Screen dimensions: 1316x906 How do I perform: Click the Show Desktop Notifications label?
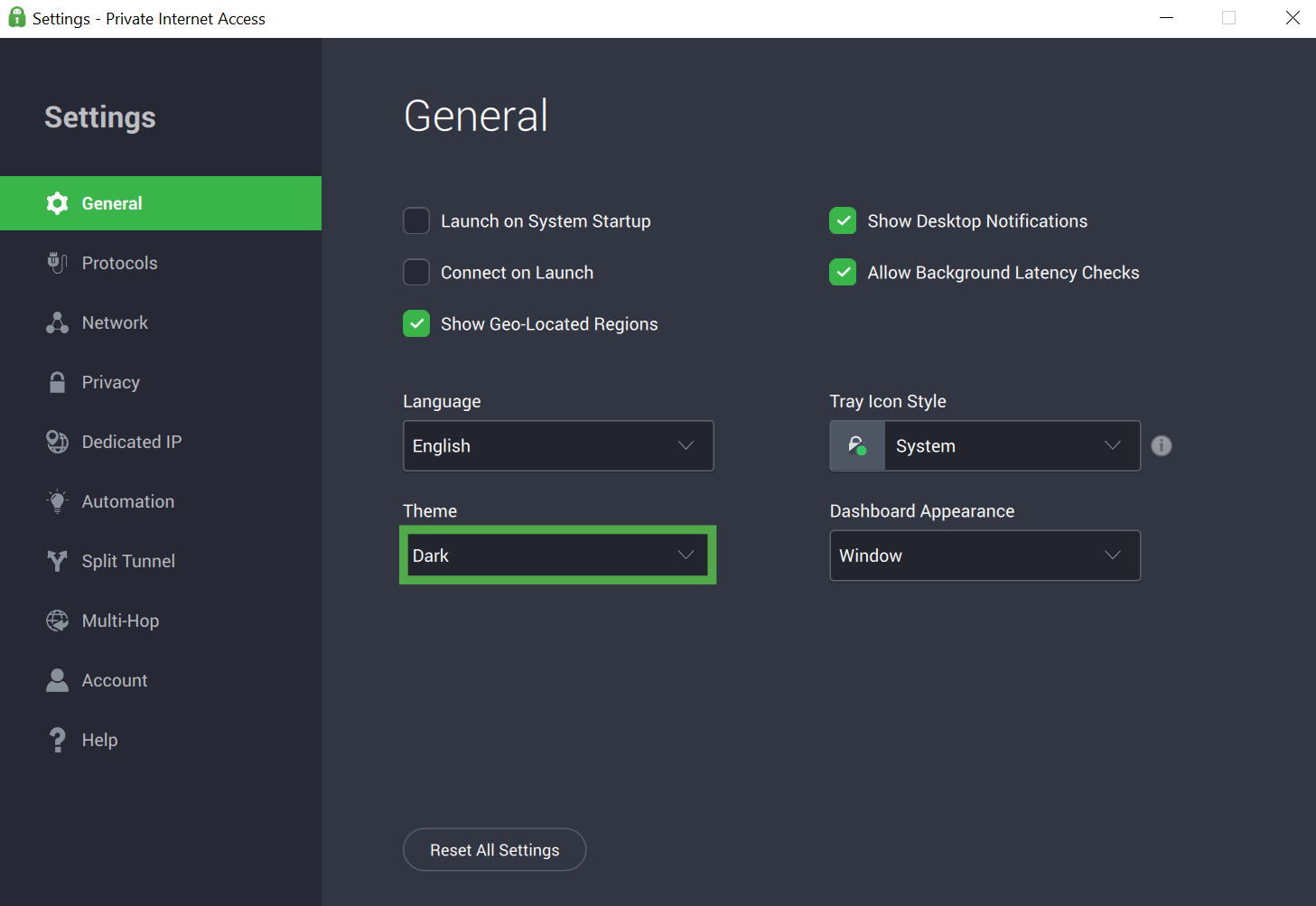point(977,221)
